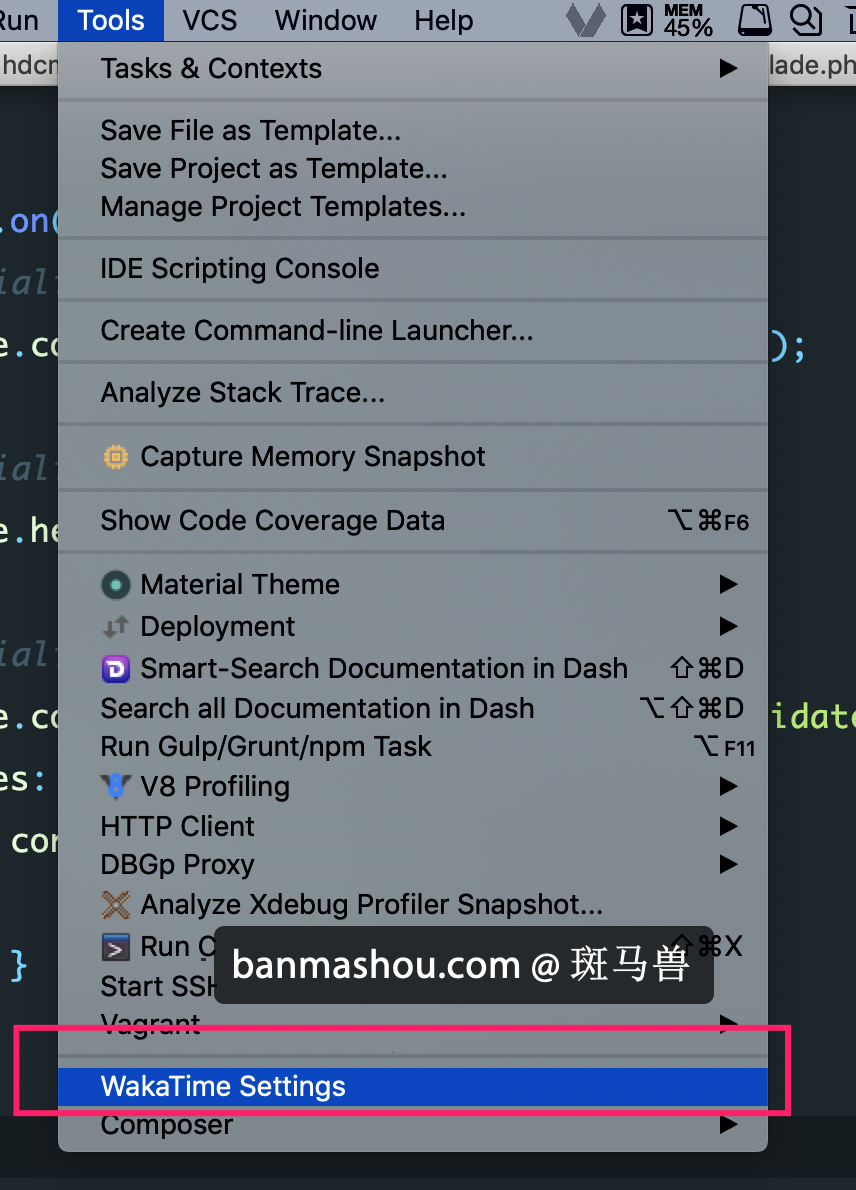This screenshot has width=856, height=1190.
Task: Click the Run Command terminal icon
Action: click(115, 947)
